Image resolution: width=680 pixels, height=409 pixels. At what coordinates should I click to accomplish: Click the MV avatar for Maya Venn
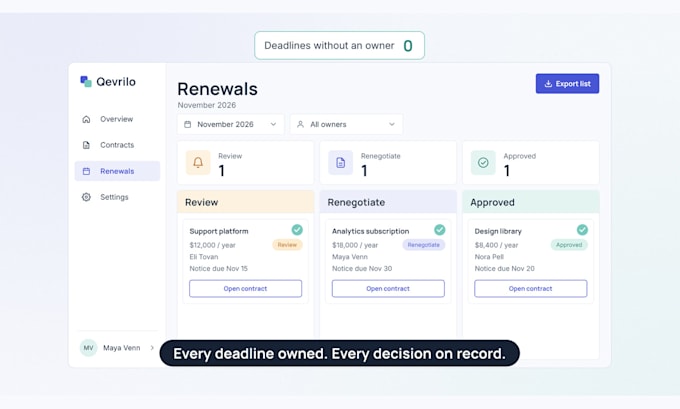coord(88,348)
